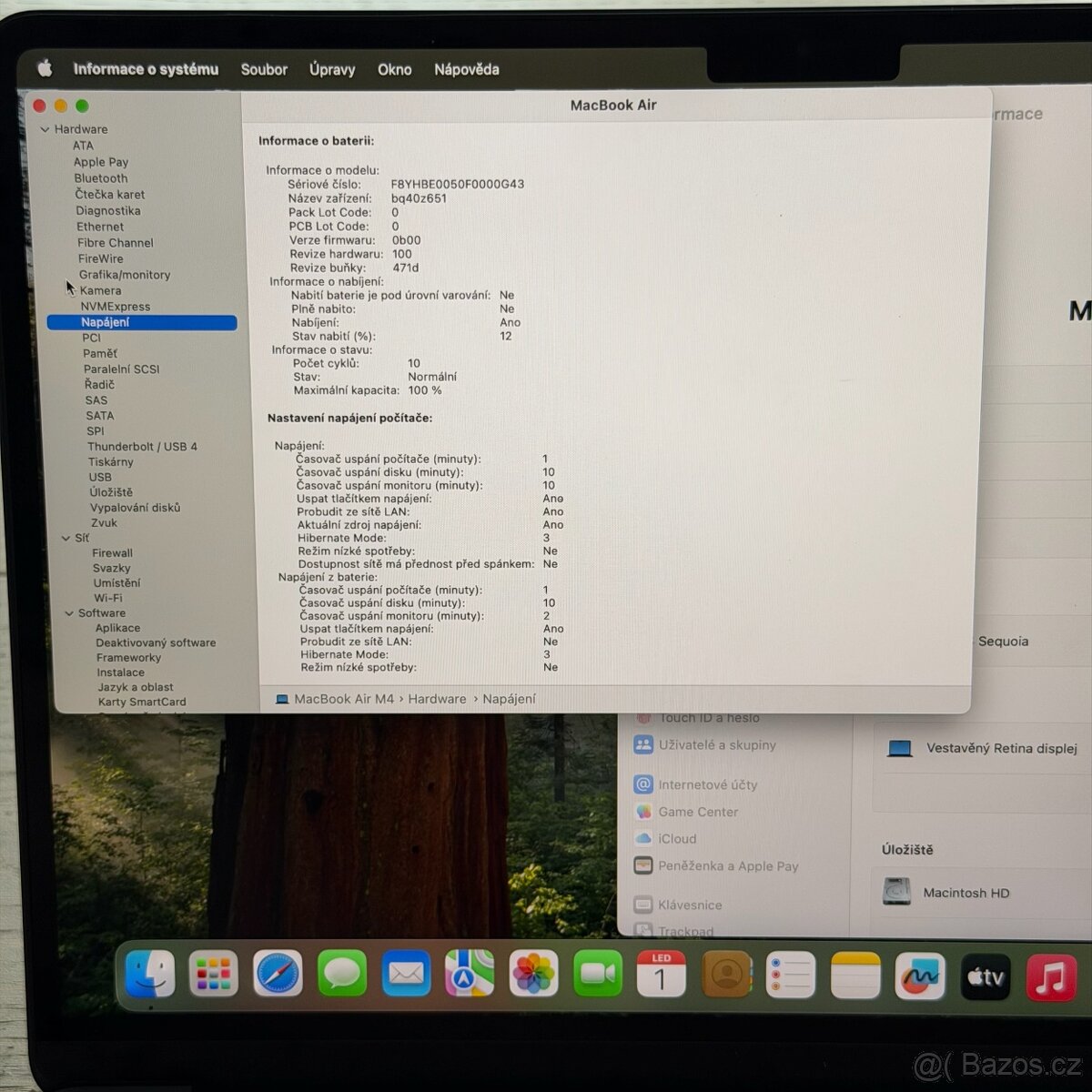Select Apple Pay in the Hardware list
The height and width of the screenshot is (1092, 1092).
pyautogui.click(x=101, y=162)
